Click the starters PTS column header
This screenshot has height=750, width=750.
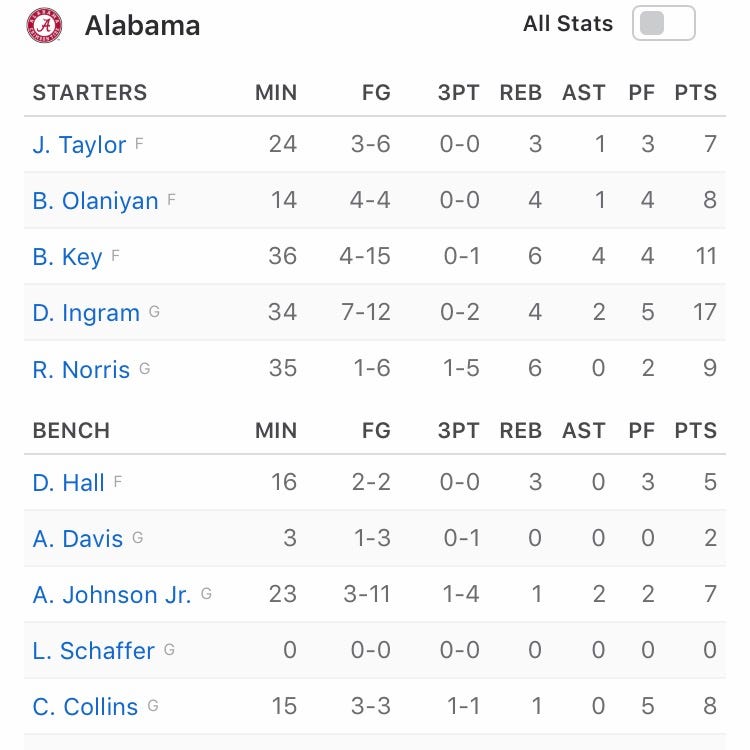695,93
